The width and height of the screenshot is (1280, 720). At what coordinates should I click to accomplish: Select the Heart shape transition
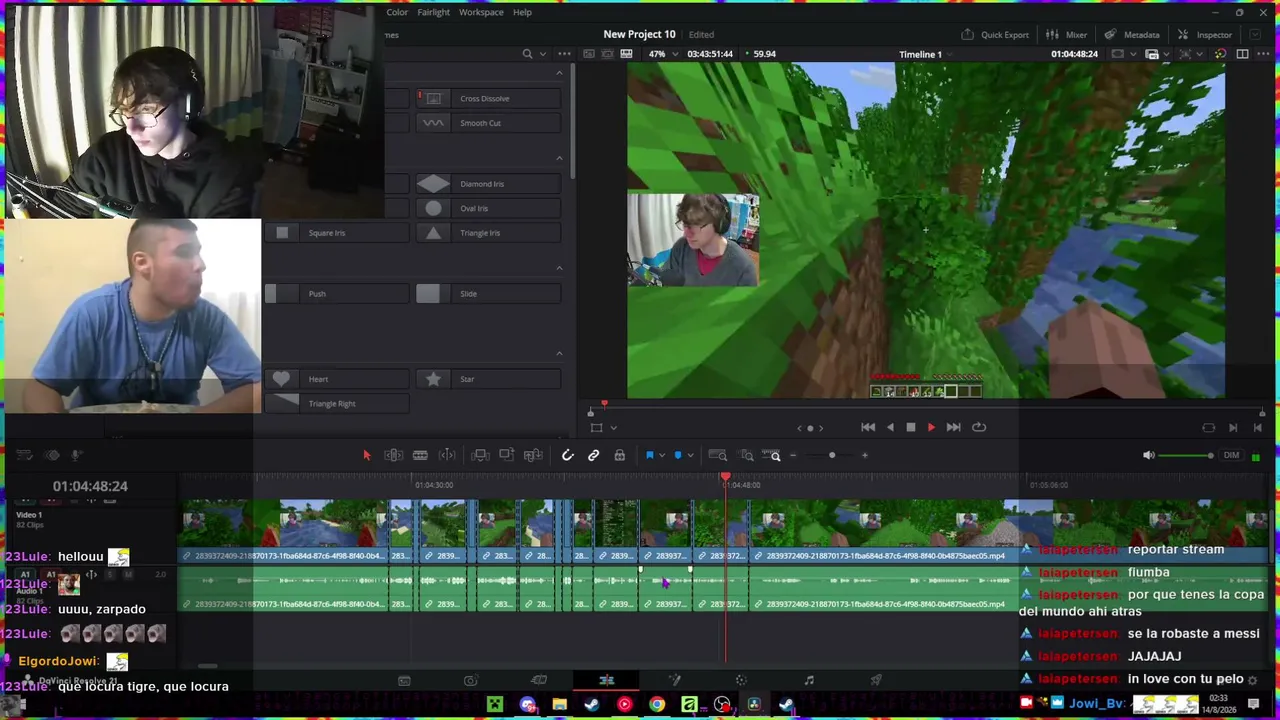coord(337,379)
